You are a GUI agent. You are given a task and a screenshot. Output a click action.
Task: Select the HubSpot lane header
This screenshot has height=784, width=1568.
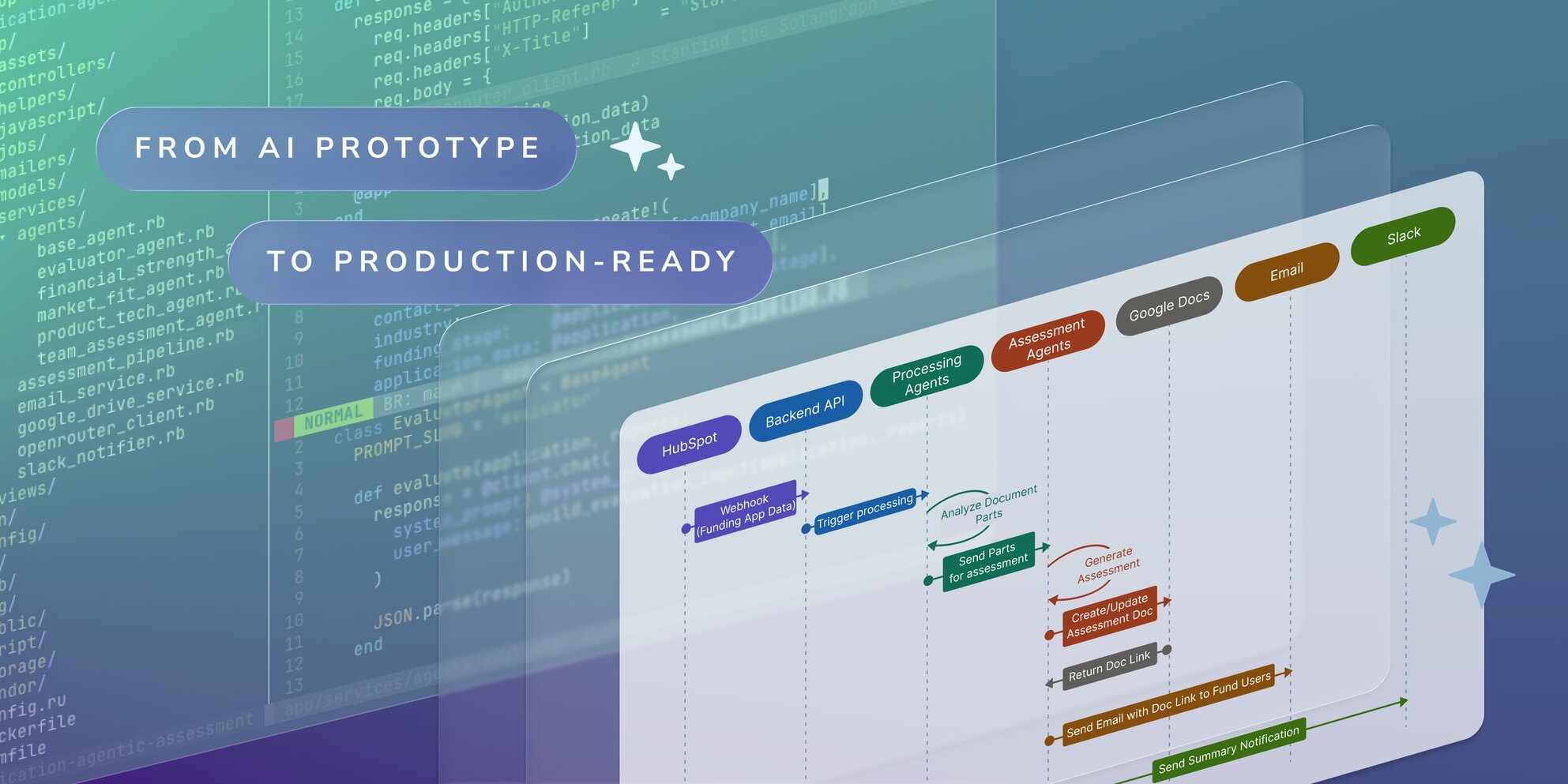click(x=689, y=444)
